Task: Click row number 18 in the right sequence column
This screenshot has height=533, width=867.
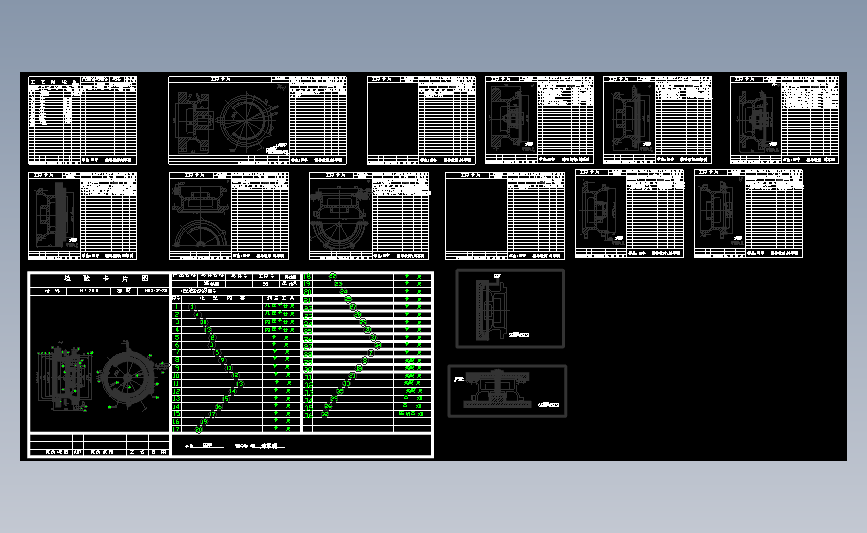Action: point(308,276)
